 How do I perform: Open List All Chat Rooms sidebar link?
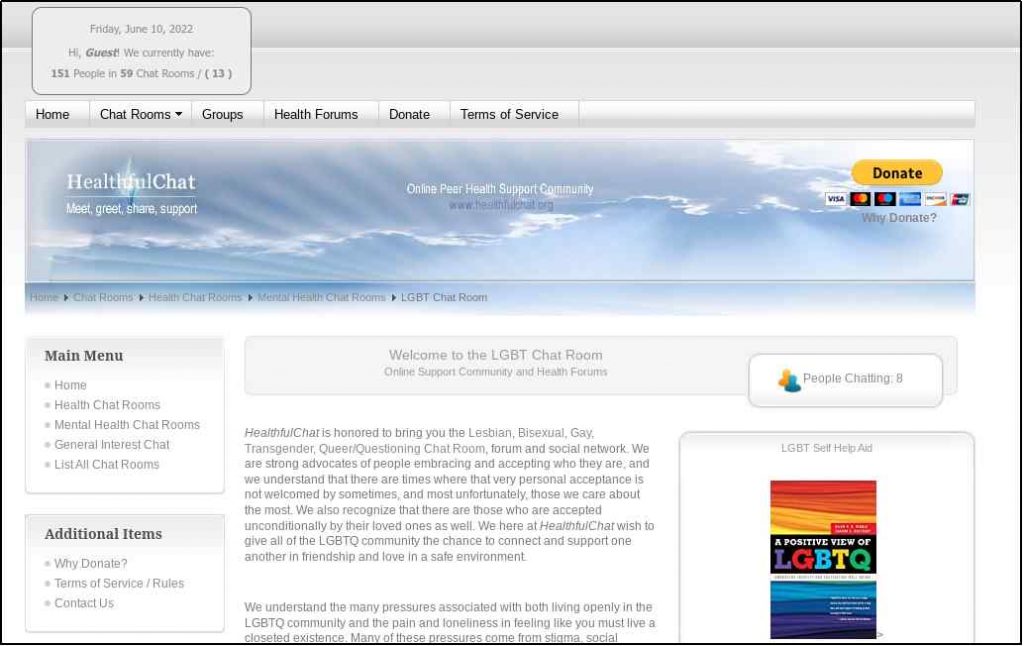point(106,465)
